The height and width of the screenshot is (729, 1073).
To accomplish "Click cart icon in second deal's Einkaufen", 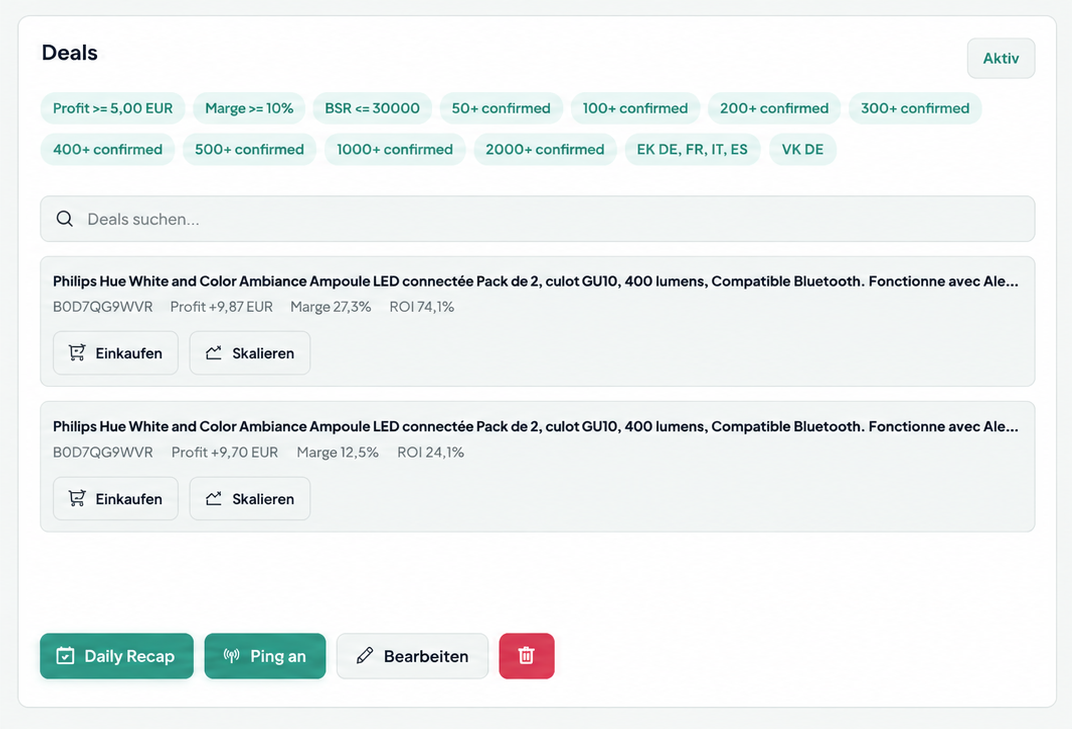I will tap(77, 498).
